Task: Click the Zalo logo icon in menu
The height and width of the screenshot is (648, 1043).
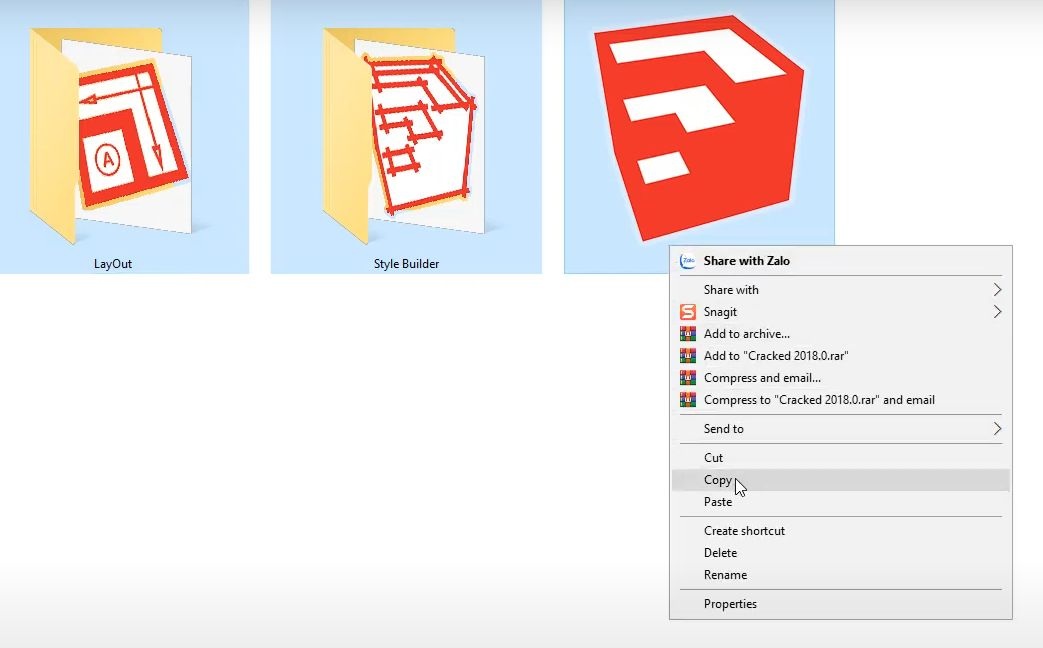Action: click(688, 261)
